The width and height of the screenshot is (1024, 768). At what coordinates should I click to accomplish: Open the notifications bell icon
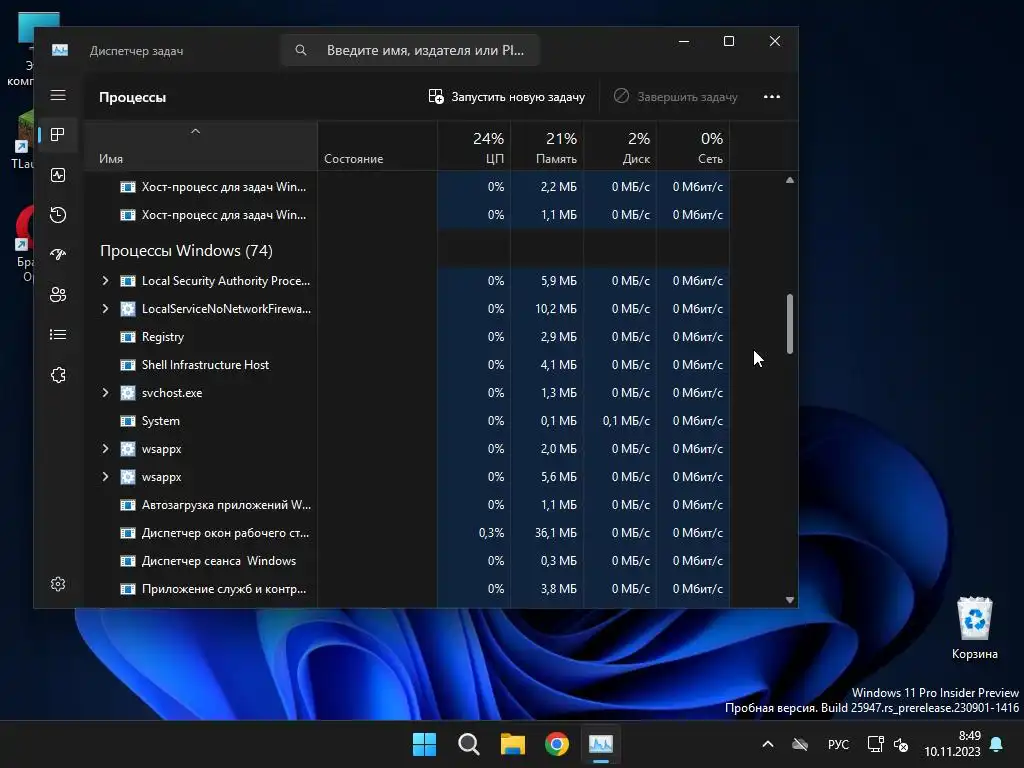997,744
